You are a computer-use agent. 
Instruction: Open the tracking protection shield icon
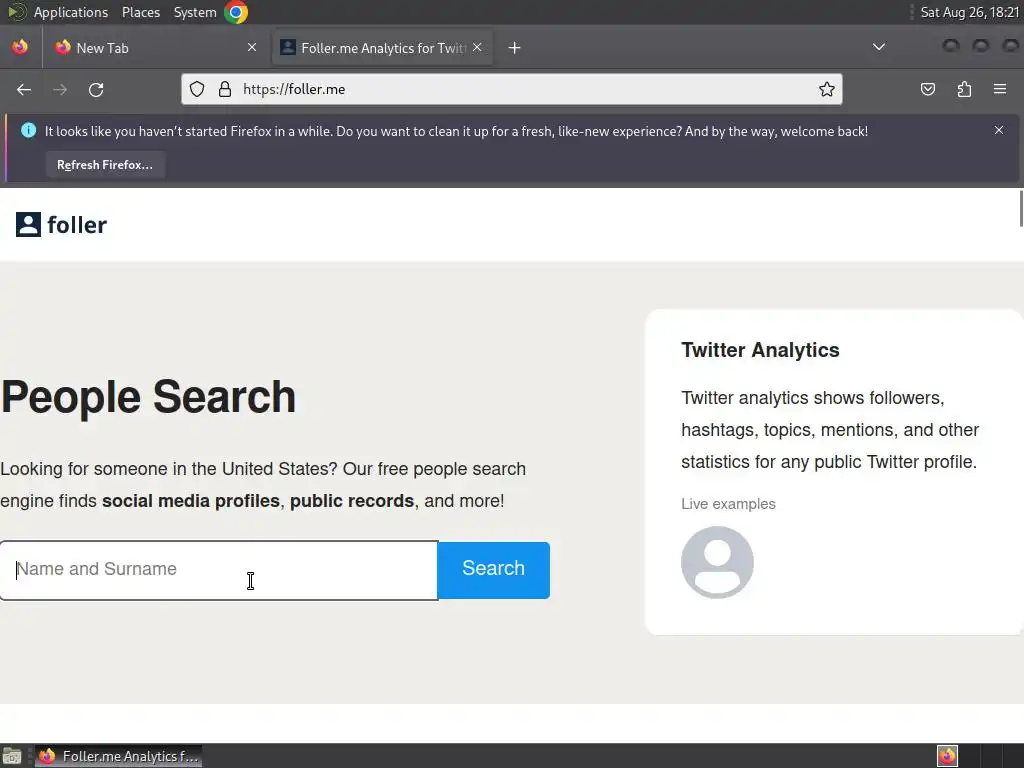click(197, 89)
